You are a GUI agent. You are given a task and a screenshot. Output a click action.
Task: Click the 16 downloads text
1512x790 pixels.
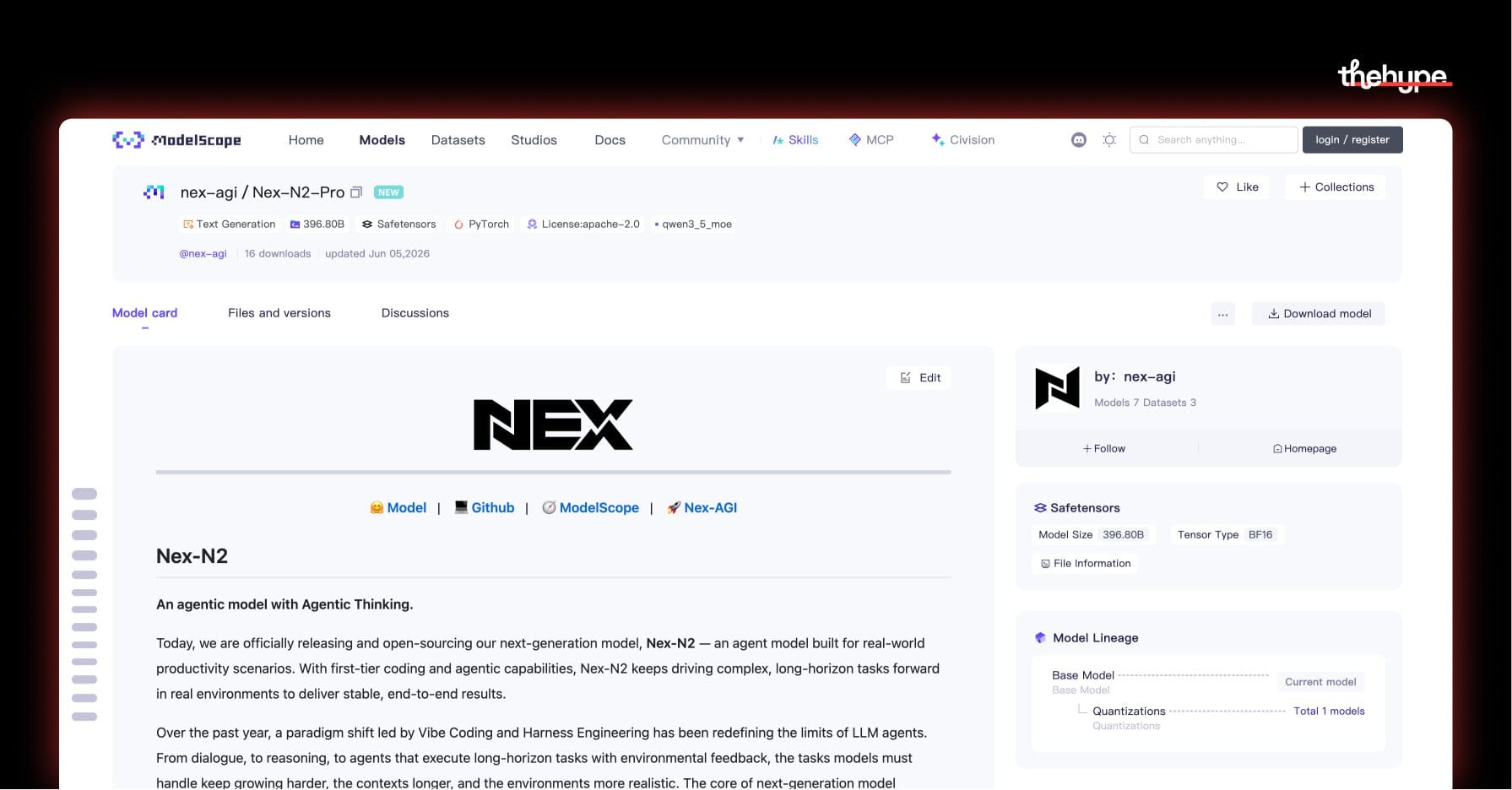click(278, 254)
